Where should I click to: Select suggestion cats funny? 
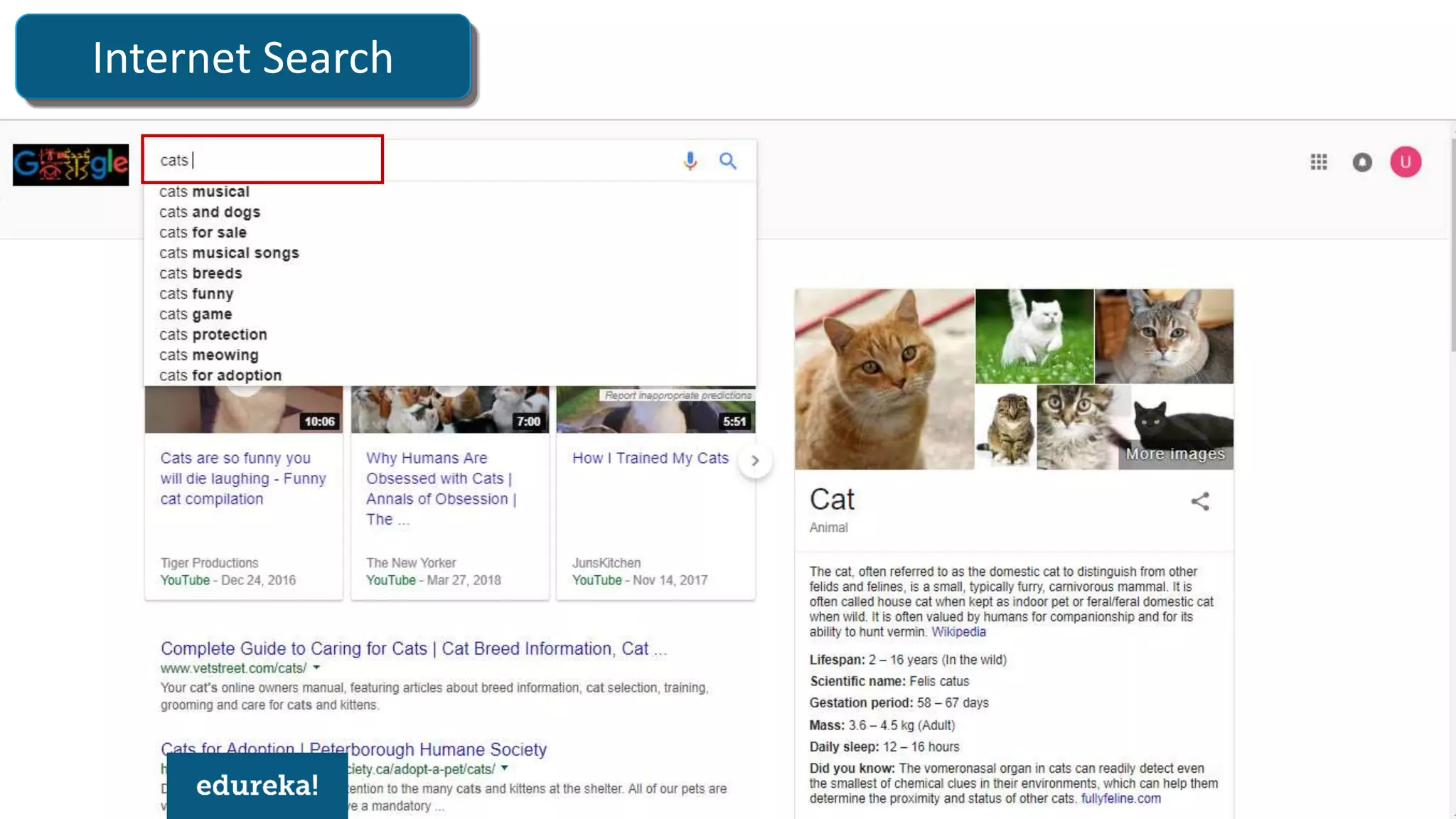point(196,294)
